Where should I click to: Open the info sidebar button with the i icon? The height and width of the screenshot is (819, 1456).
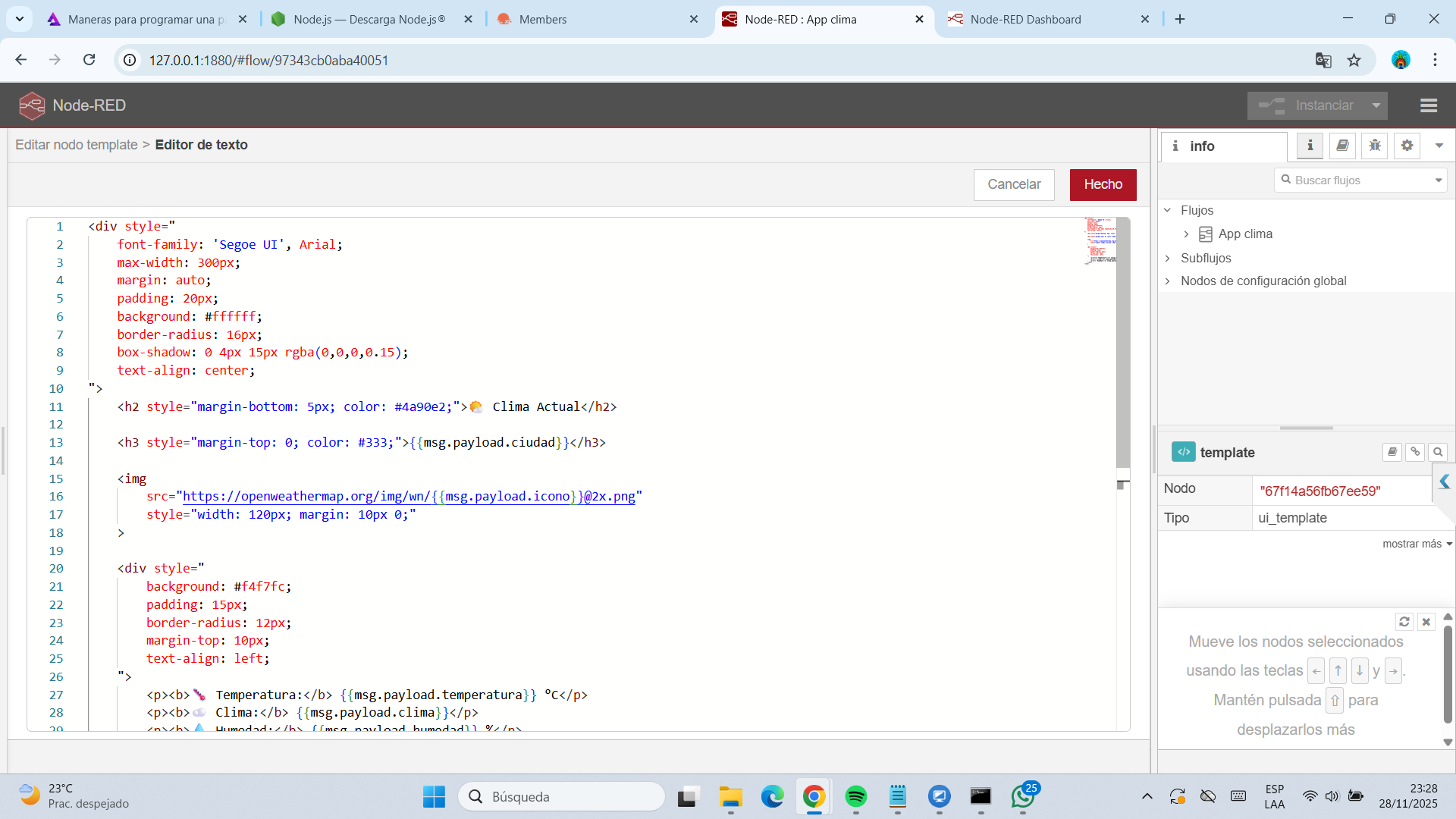coord(1310,146)
